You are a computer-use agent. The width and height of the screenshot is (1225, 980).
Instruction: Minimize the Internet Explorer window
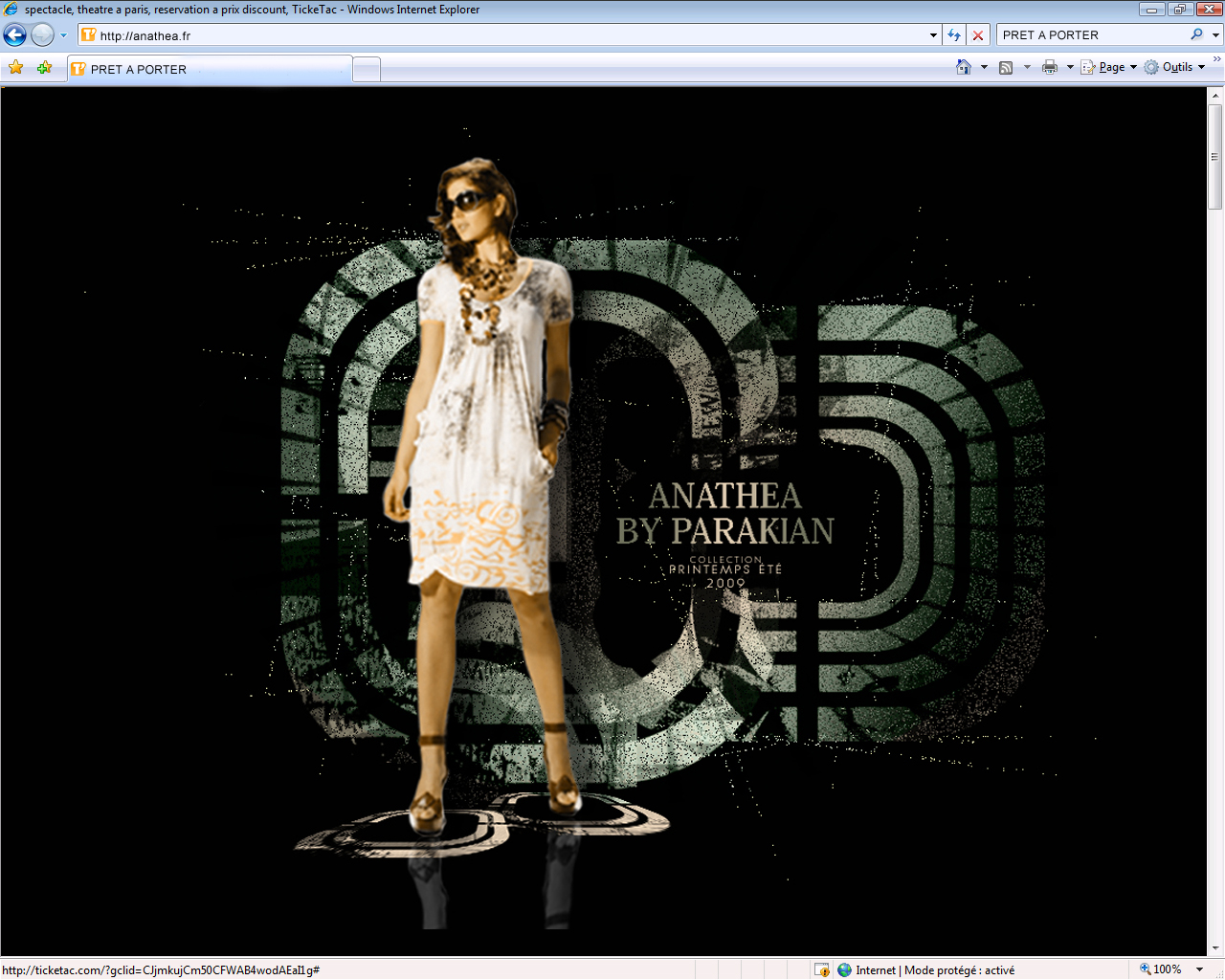(1152, 10)
